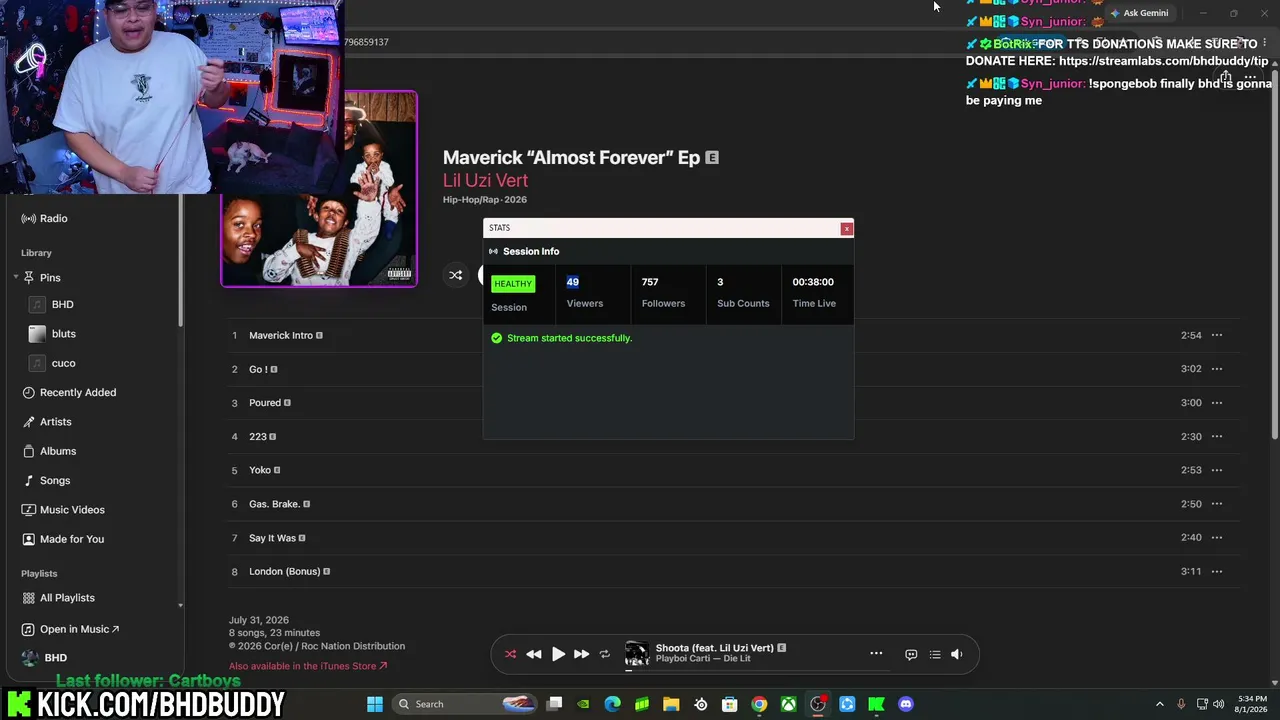This screenshot has width=1280, height=720.
Task: Open more options for Say It Was
Action: tap(1217, 538)
